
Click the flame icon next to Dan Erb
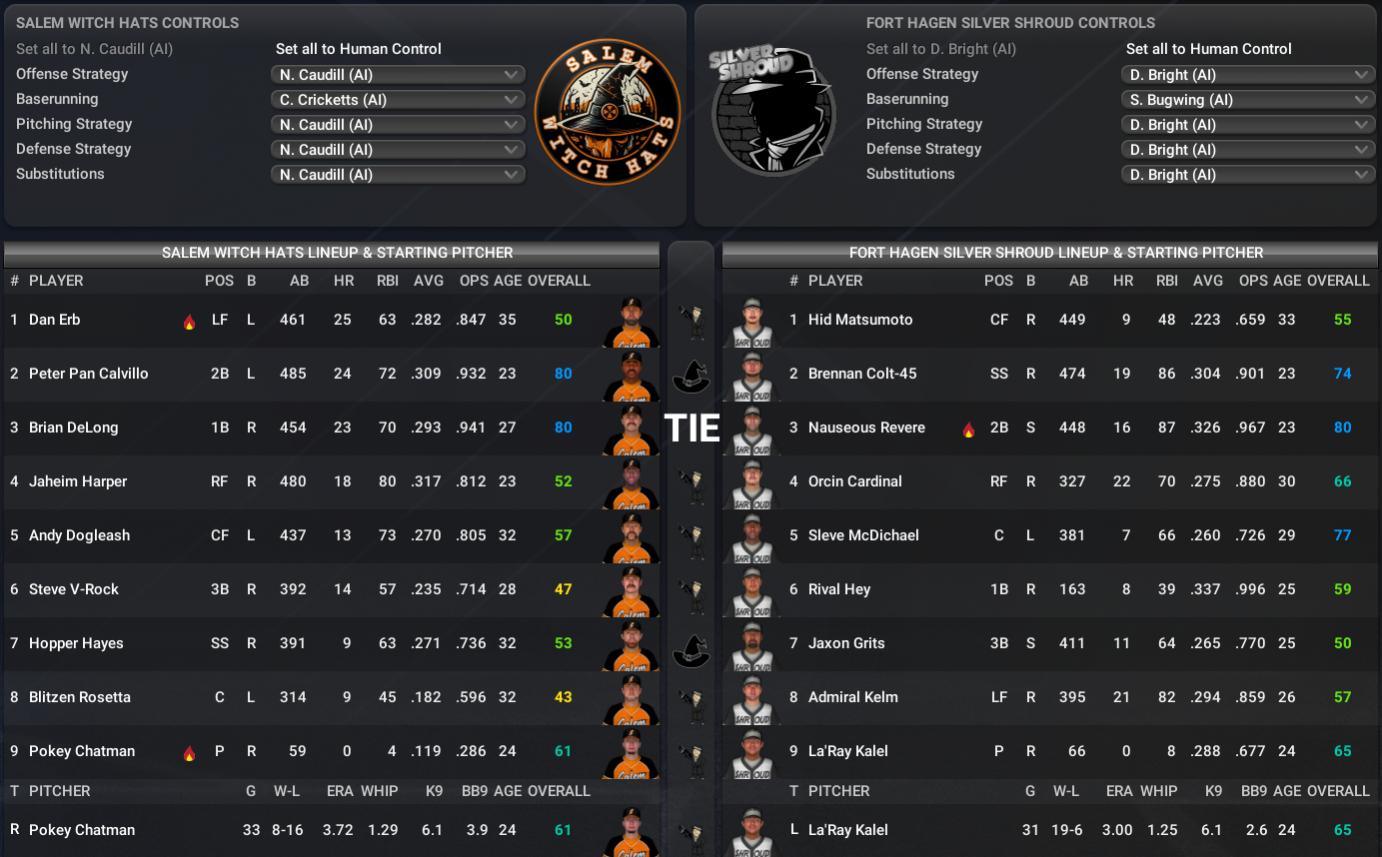tap(189, 321)
